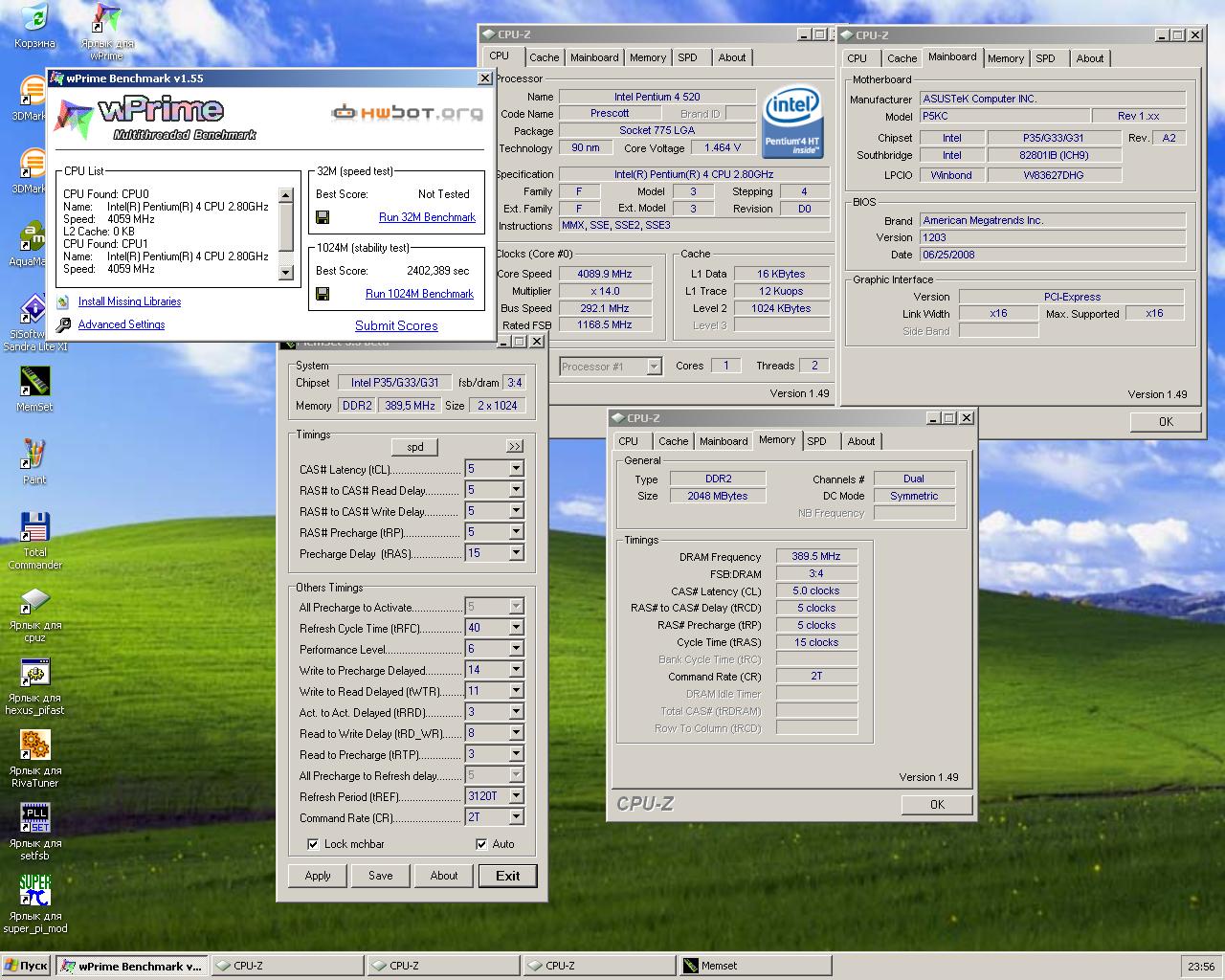
Task: Click the save floppy icon for 32M score
Action: (323, 217)
